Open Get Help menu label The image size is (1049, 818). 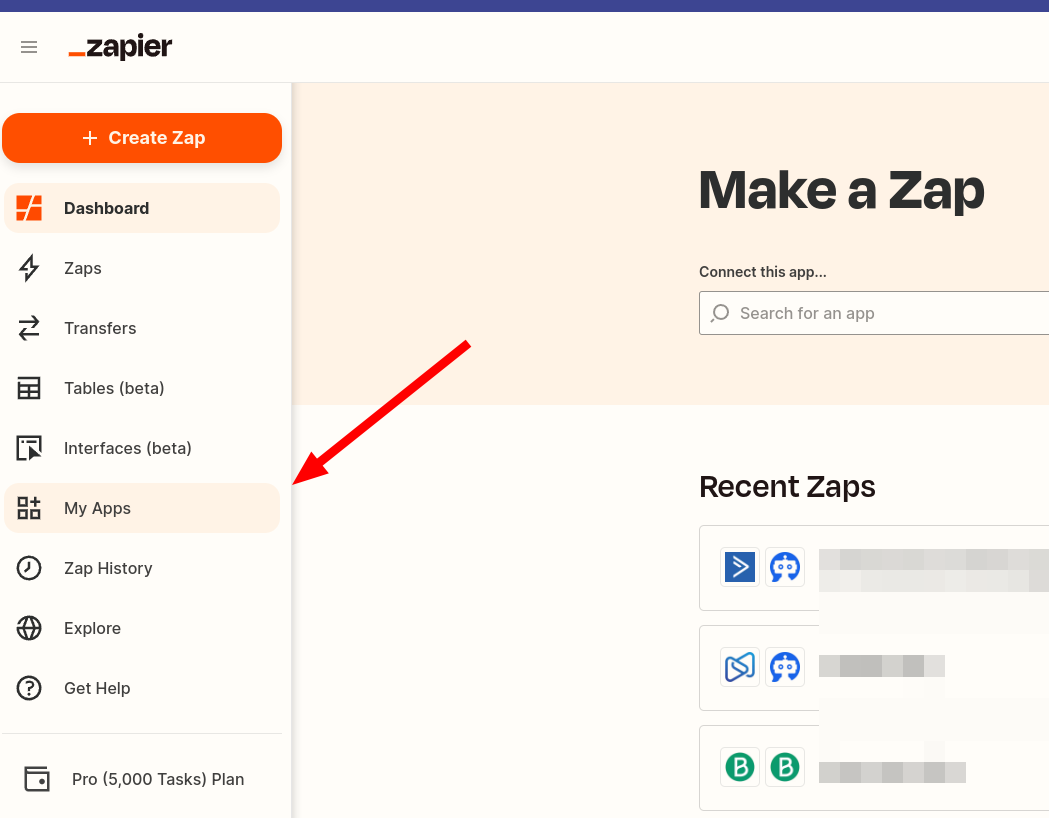pos(97,688)
